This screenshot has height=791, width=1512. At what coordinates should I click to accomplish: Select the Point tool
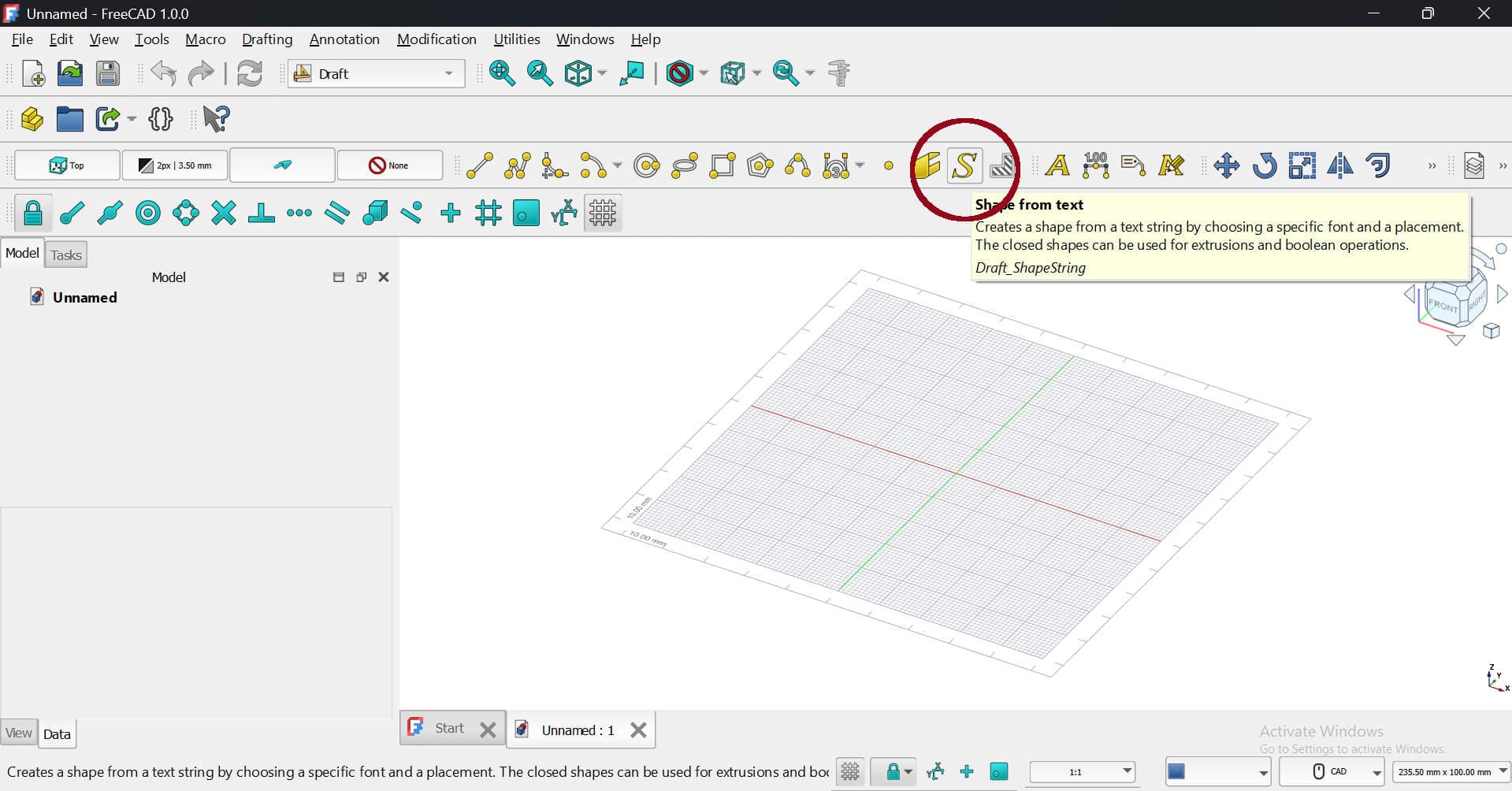click(889, 165)
